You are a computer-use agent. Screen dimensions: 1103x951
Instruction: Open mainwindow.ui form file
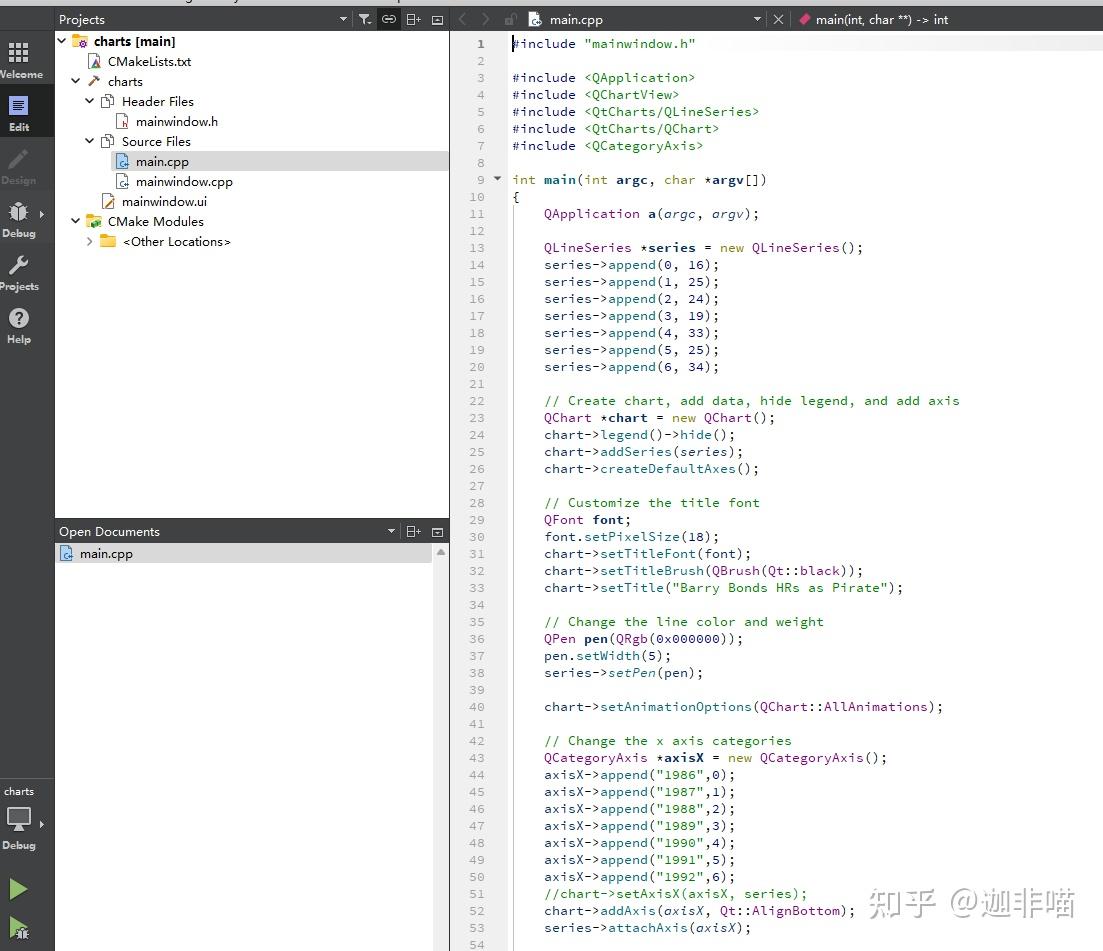pyautogui.click(x=164, y=202)
